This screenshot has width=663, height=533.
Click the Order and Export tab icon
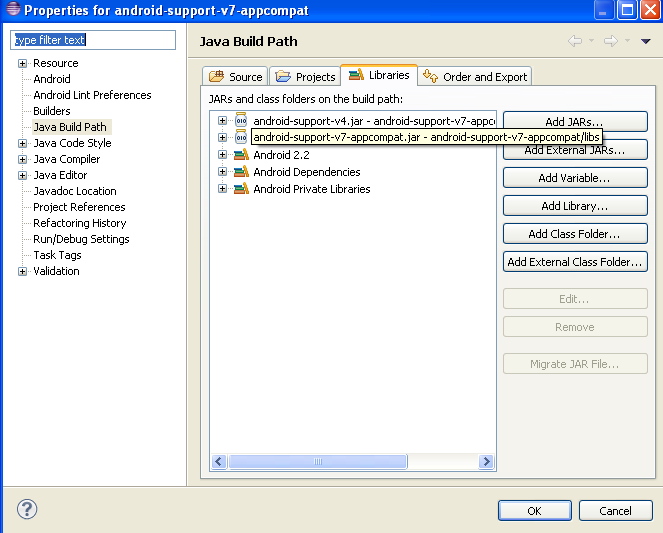click(x=430, y=76)
